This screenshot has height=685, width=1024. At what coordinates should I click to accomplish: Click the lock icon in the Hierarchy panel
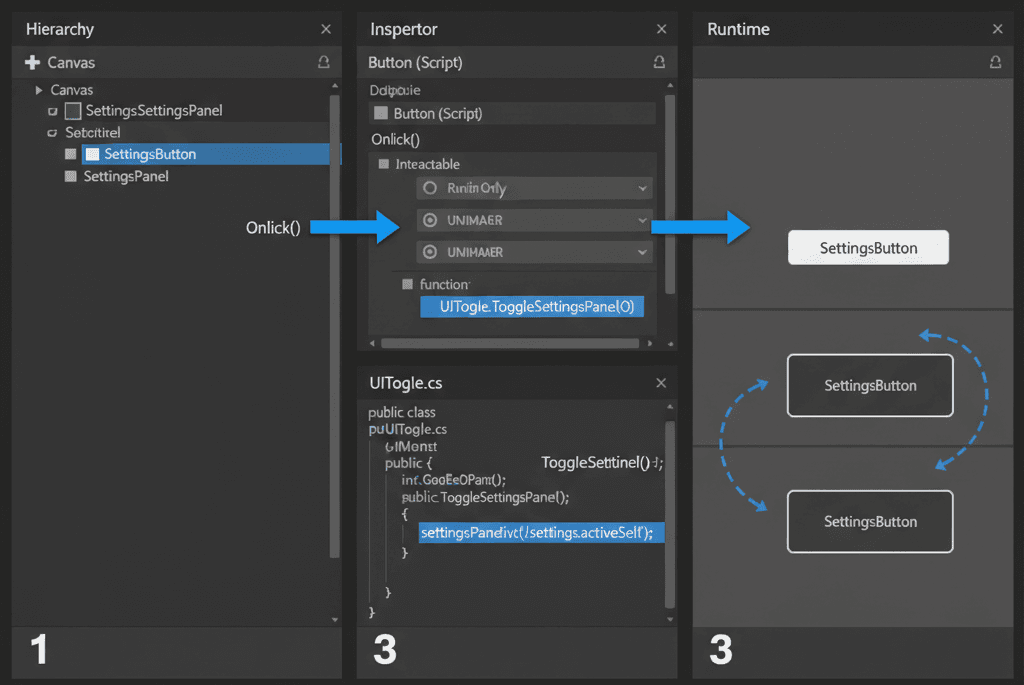pos(325,62)
